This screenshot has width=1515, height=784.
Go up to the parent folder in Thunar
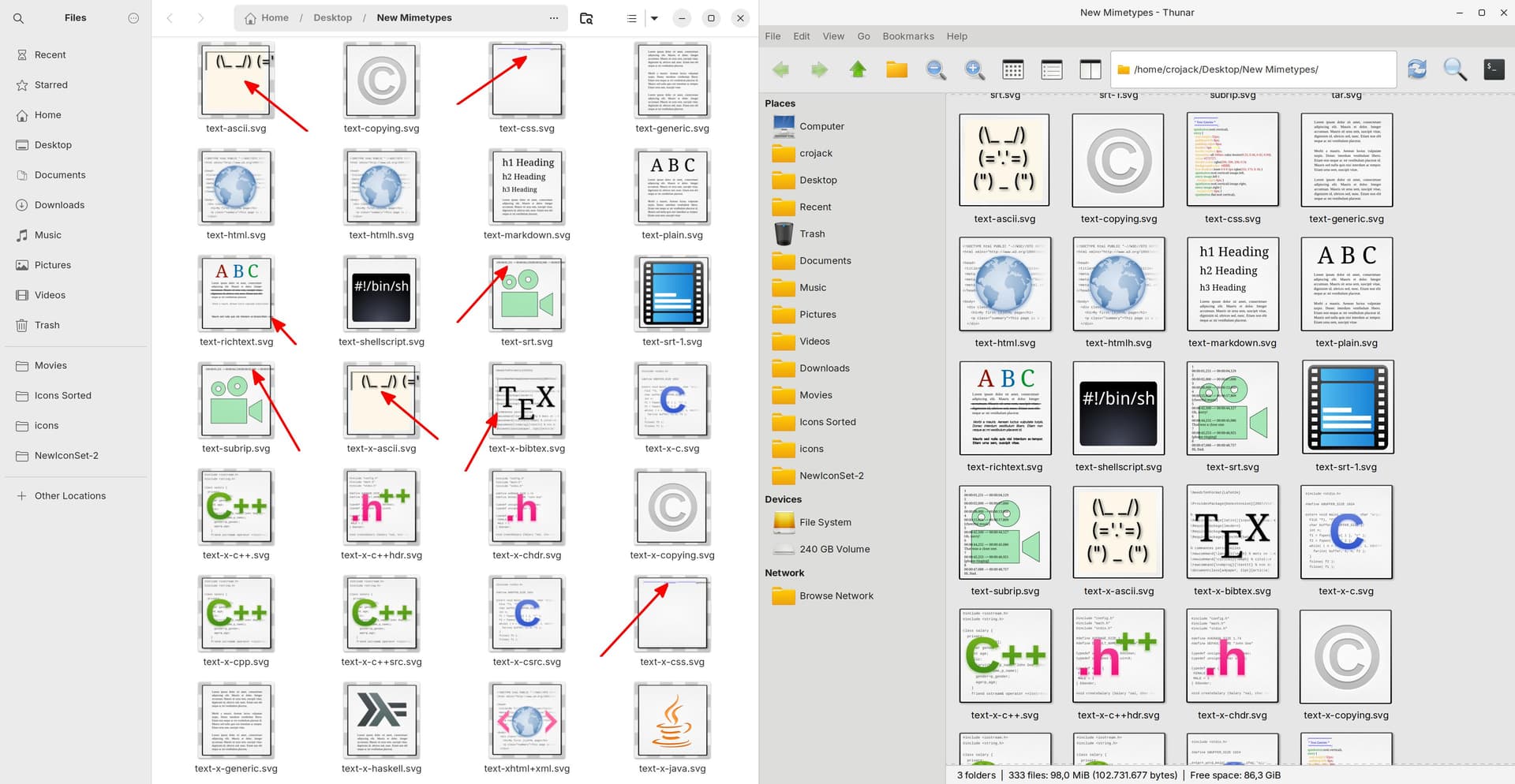[858, 69]
